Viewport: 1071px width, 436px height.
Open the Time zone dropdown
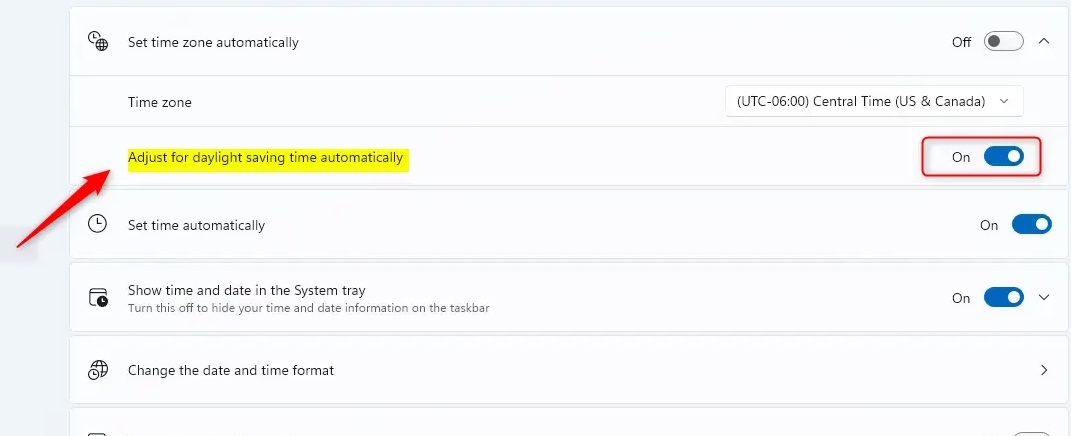tap(874, 101)
